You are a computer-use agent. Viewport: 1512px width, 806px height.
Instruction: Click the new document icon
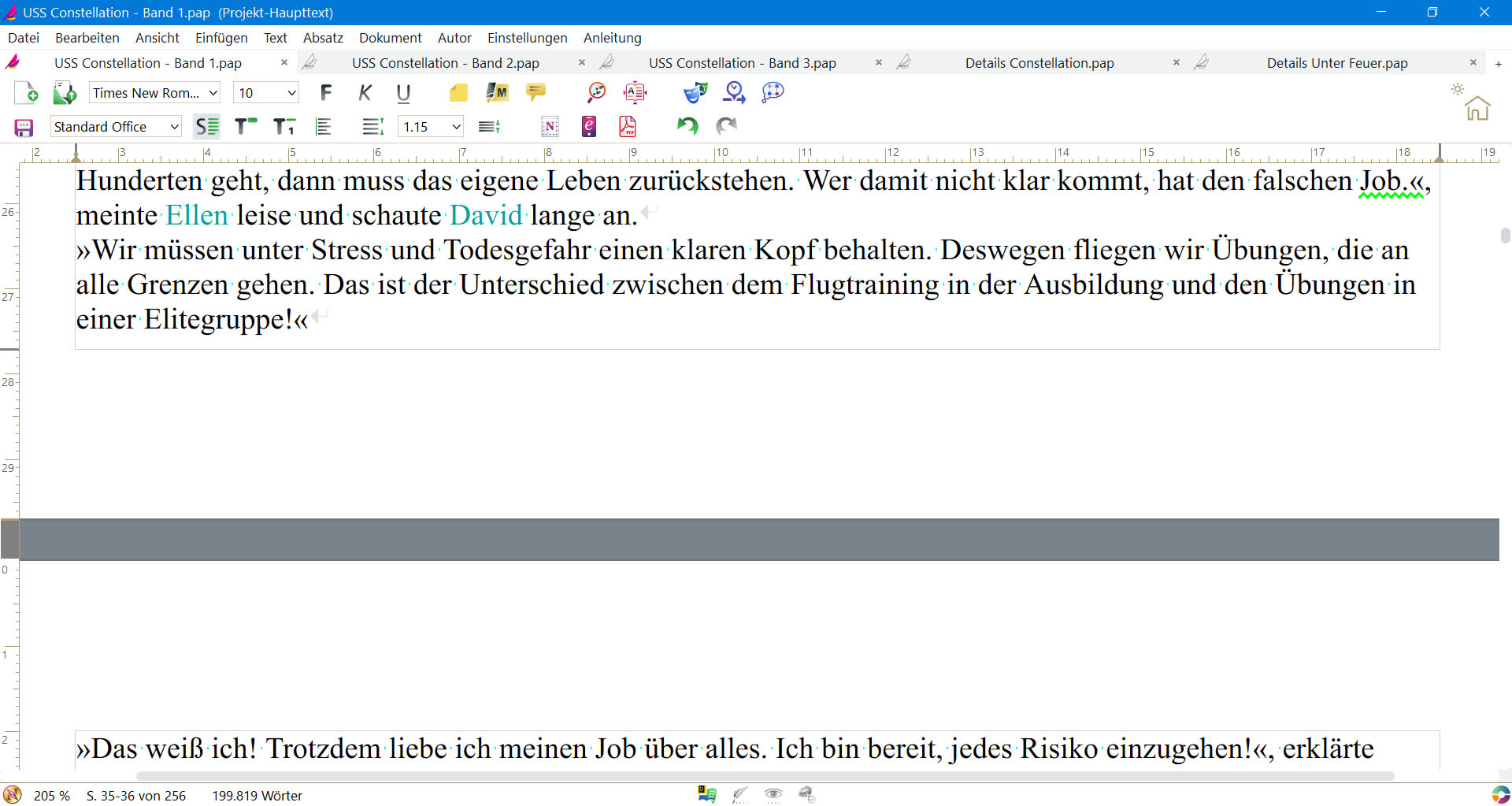pos(26,93)
